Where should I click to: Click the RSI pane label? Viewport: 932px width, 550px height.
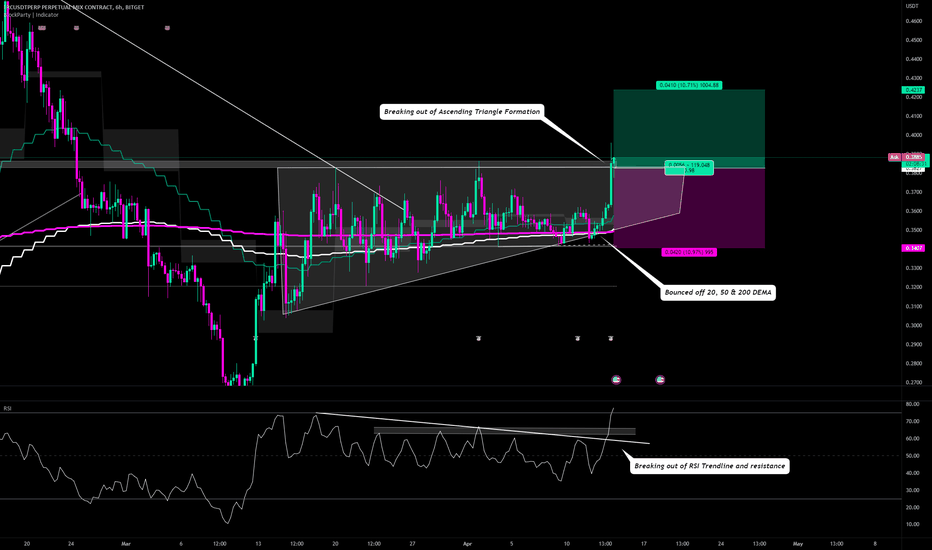pyautogui.click(x=8, y=408)
